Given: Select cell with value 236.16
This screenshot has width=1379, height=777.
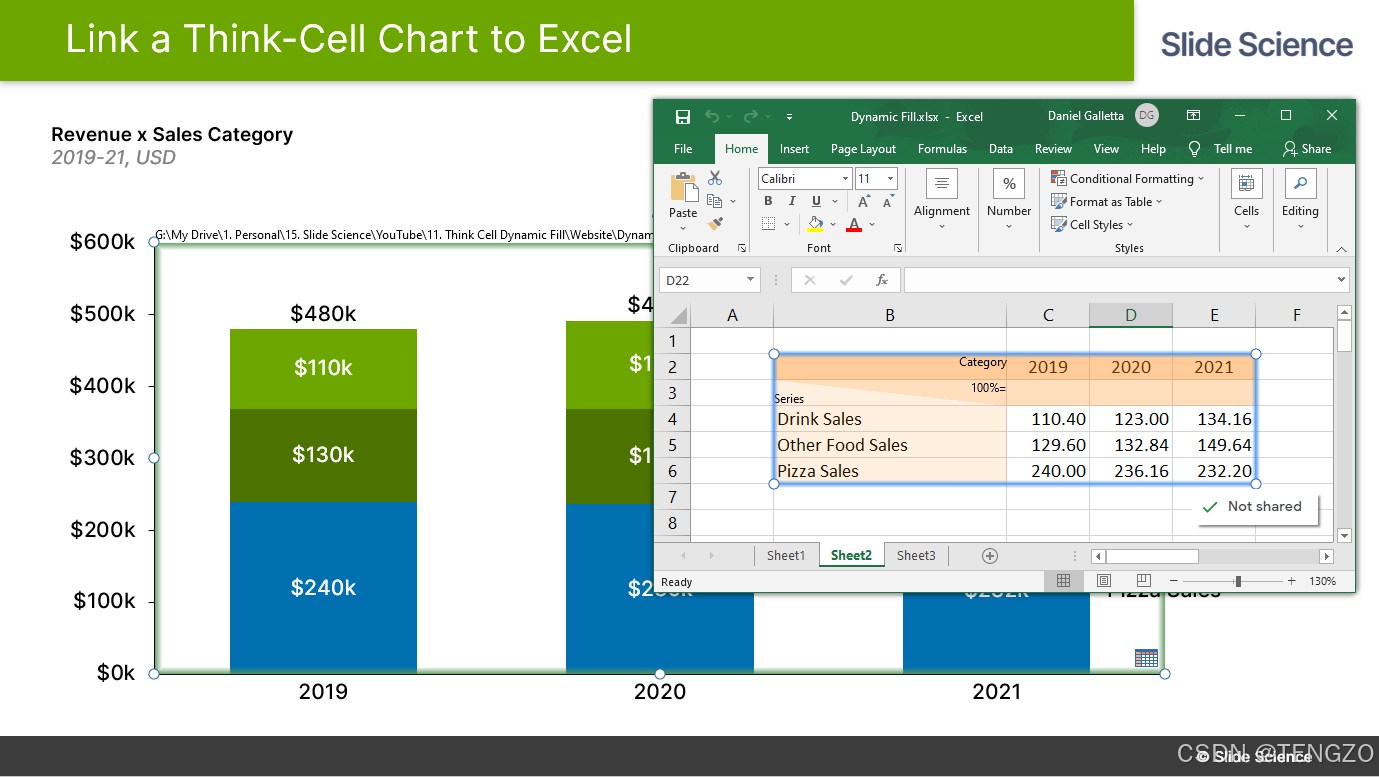Looking at the screenshot, I should pyautogui.click(x=1131, y=471).
